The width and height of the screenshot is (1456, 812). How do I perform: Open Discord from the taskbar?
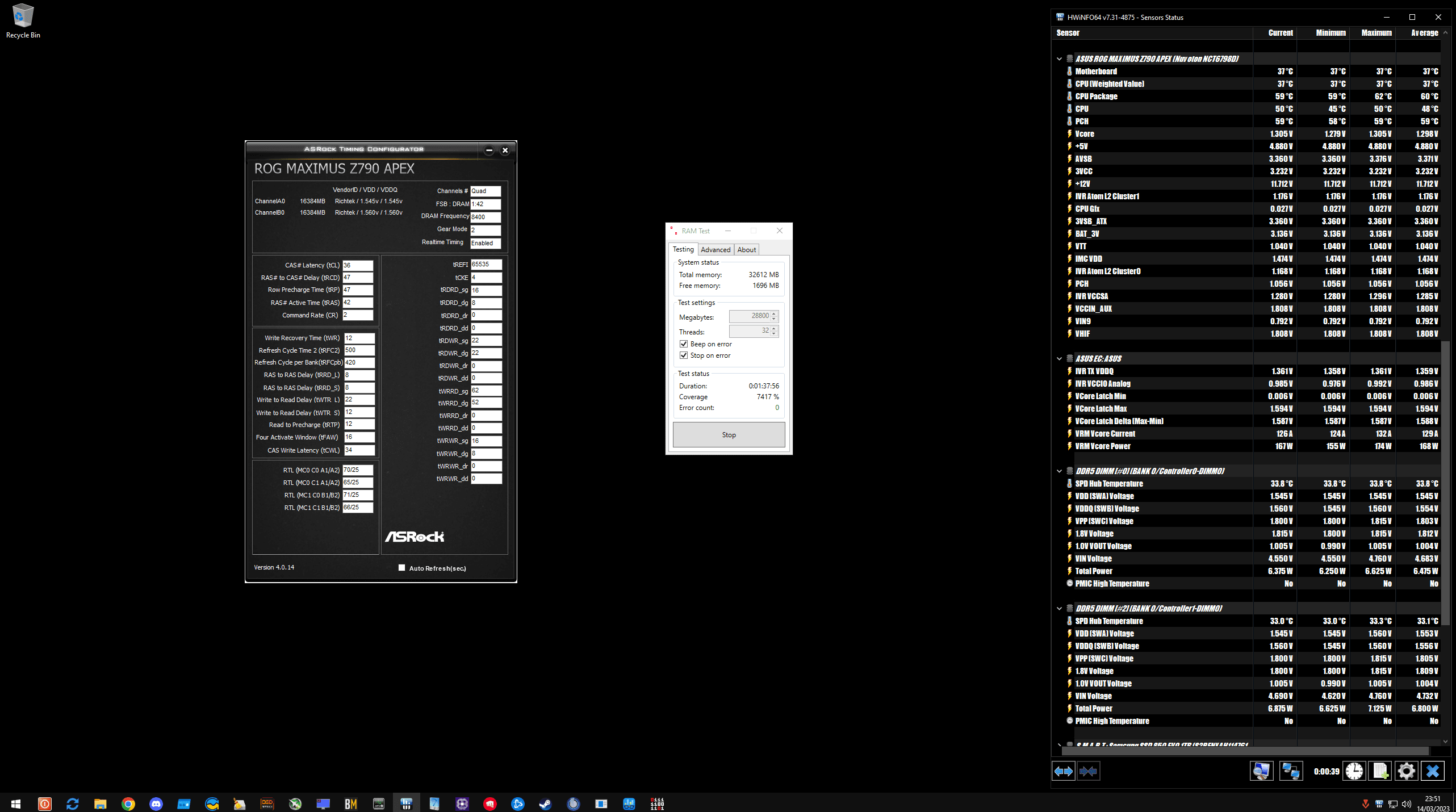156,803
